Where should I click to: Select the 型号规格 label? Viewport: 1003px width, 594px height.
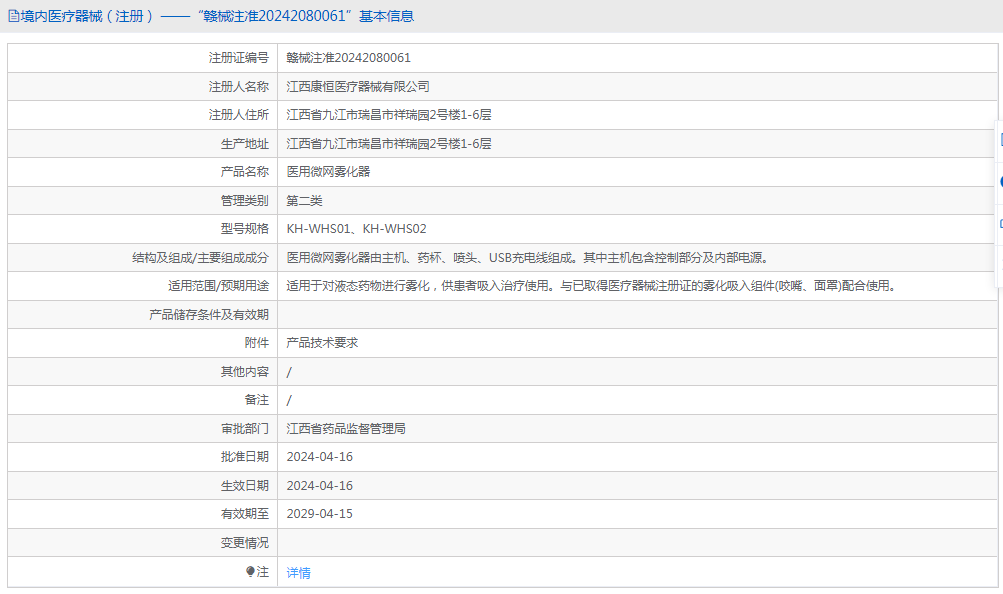tap(245, 228)
